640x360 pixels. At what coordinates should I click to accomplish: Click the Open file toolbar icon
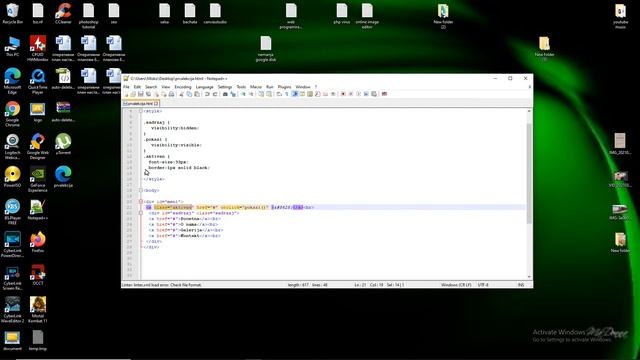(133, 94)
